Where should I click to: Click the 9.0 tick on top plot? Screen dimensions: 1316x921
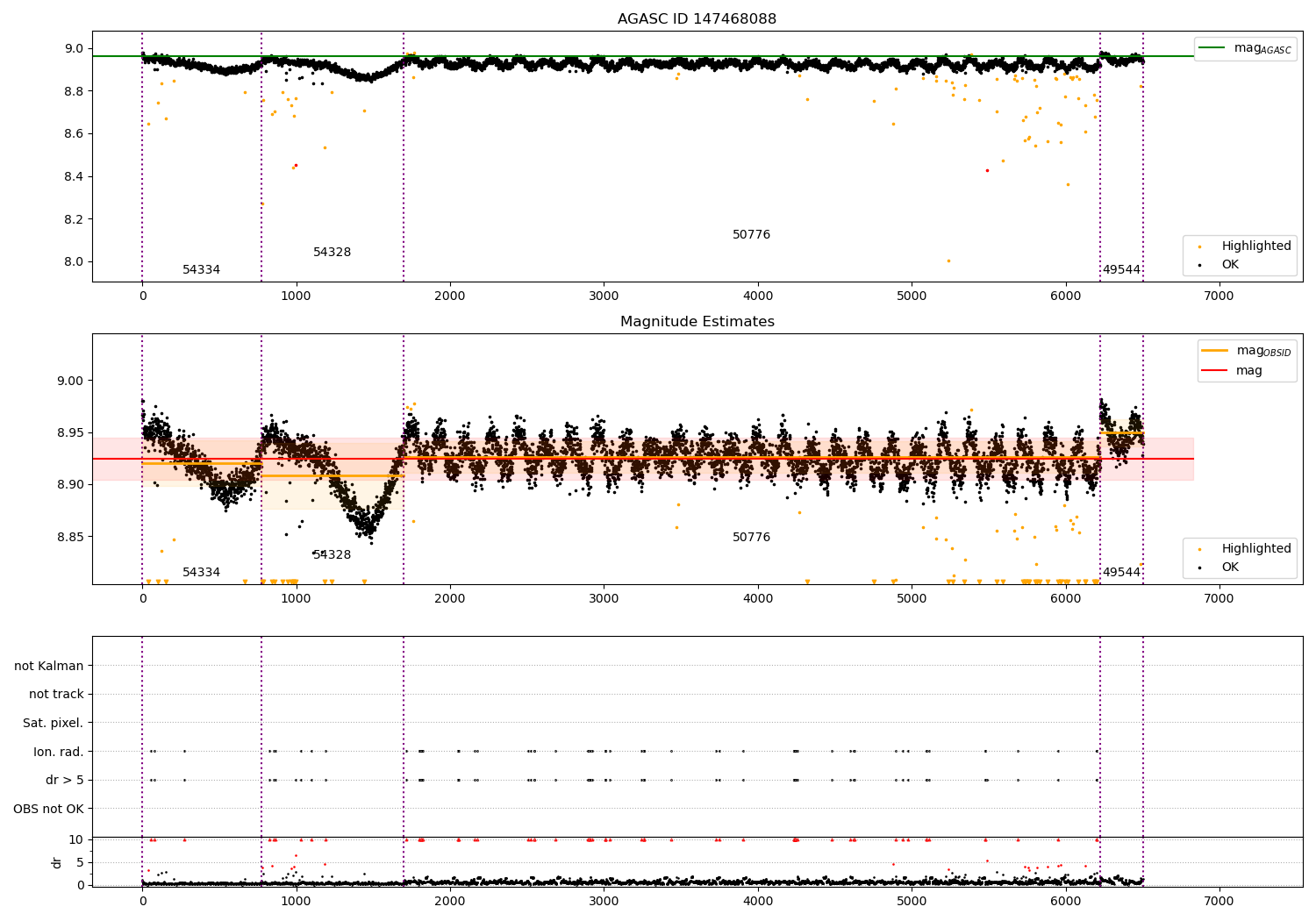(x=76, y=49)
